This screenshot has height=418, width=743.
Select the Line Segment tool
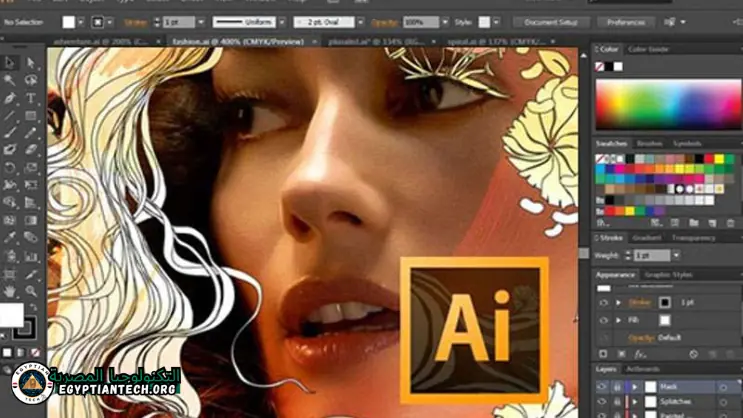9,116
